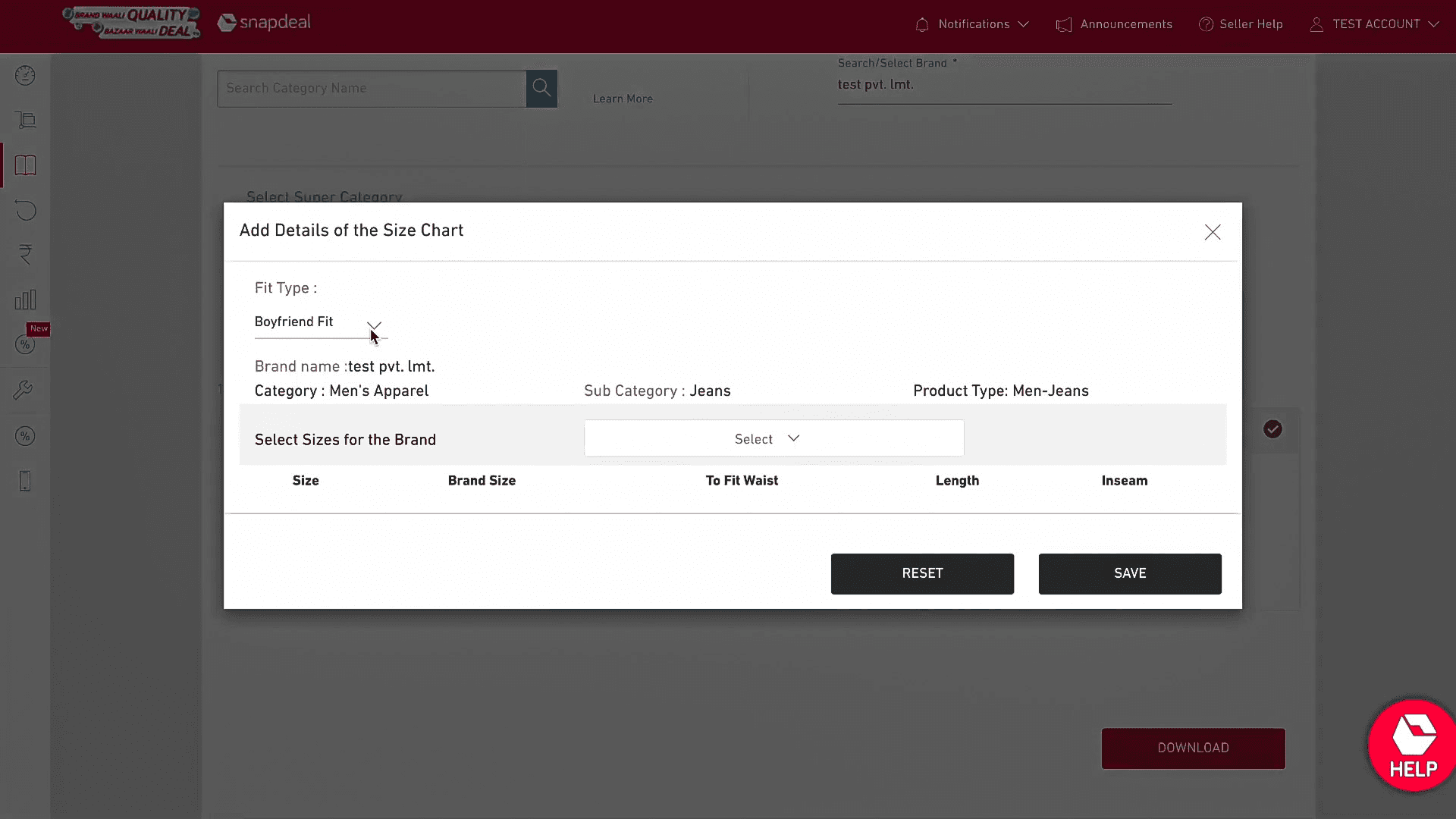Open the wrench tools sidebar icon
The image size is (1456, 819).
pos(23,390)
